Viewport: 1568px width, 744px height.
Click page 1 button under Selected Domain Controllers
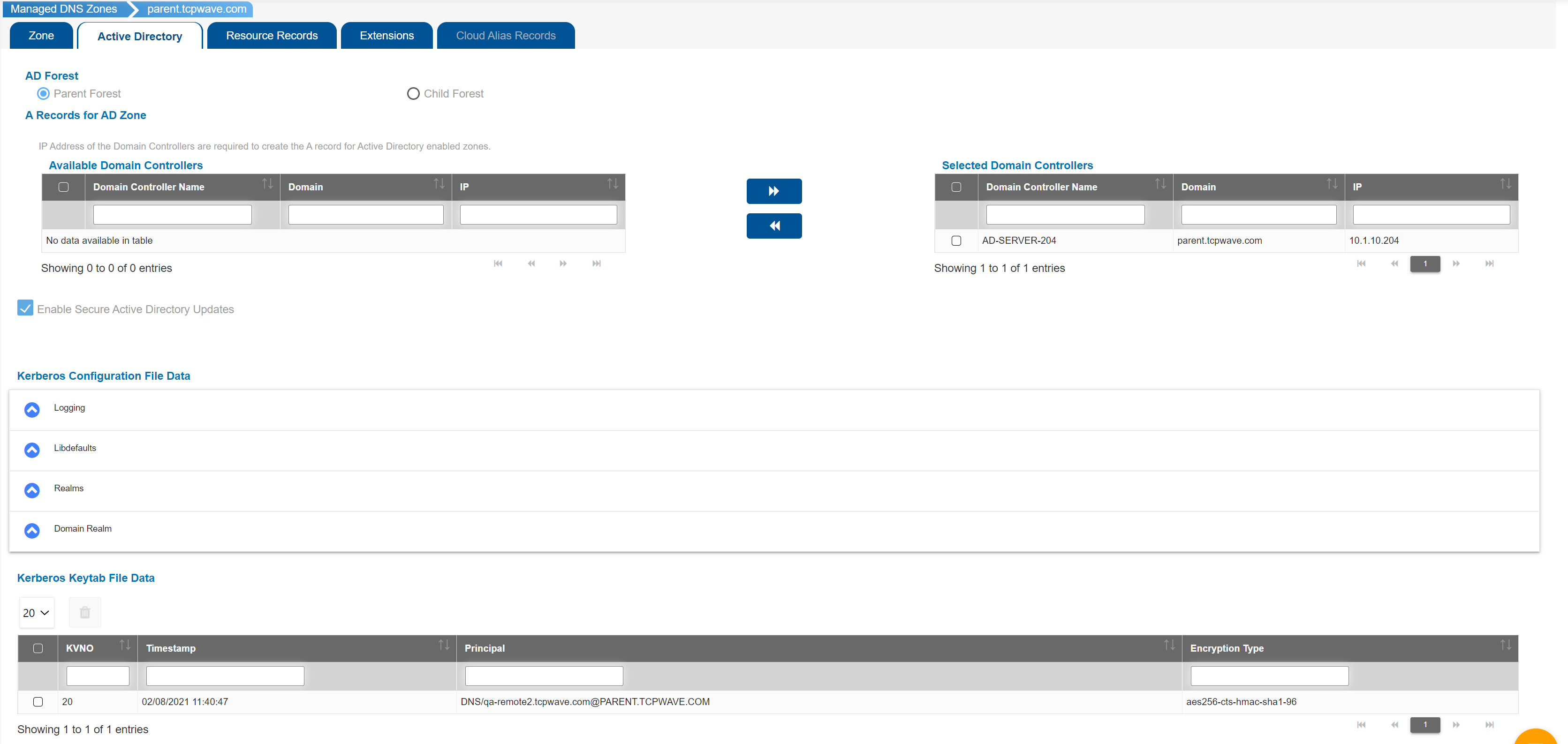(1425, 263)
